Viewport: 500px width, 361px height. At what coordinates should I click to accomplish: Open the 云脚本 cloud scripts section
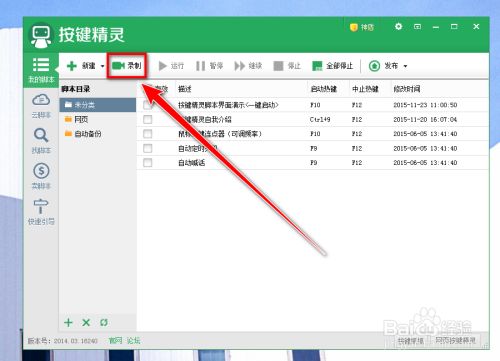tap(41, 106)
